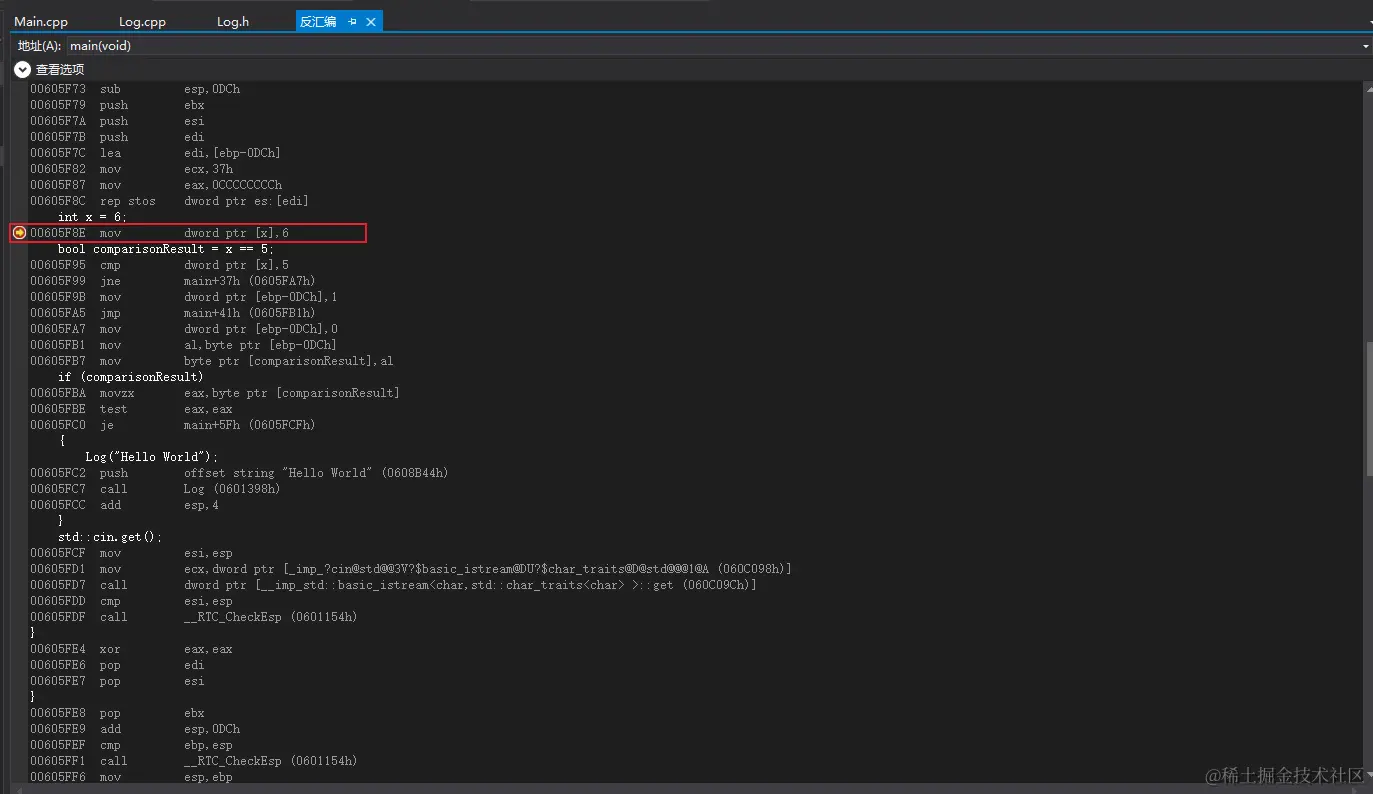Click the scrollbar up arrow

[x=1368, y=88]
